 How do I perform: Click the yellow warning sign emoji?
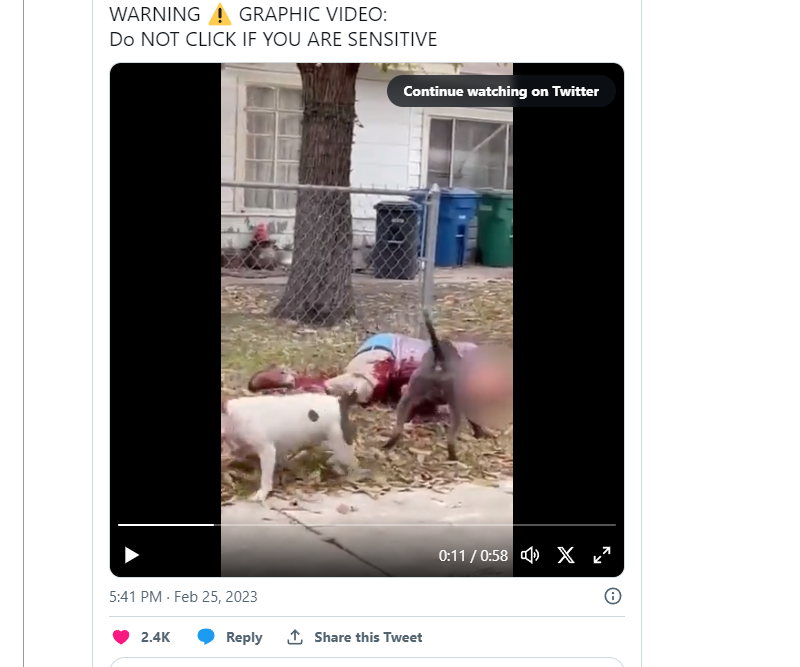219,14
